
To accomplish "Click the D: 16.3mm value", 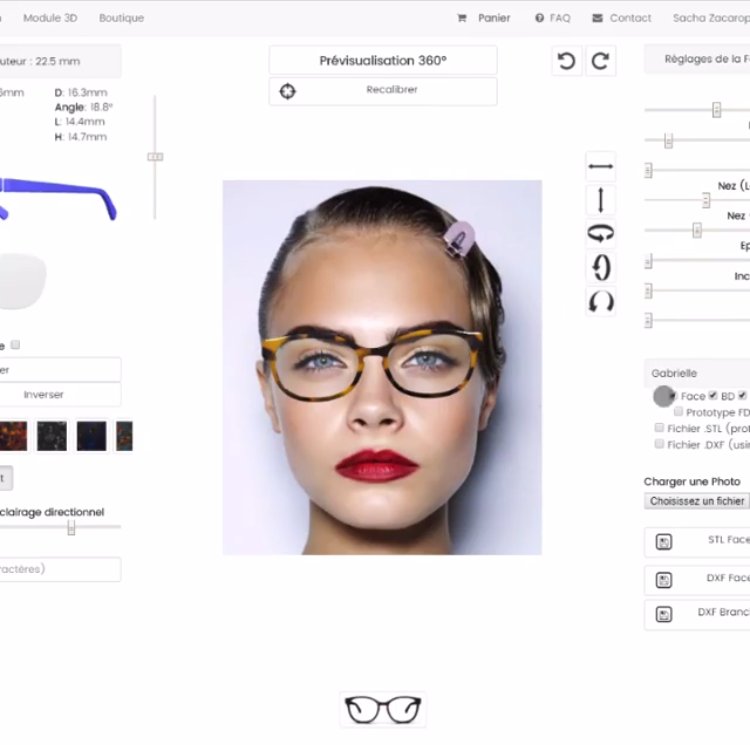I will click(81, 92).
